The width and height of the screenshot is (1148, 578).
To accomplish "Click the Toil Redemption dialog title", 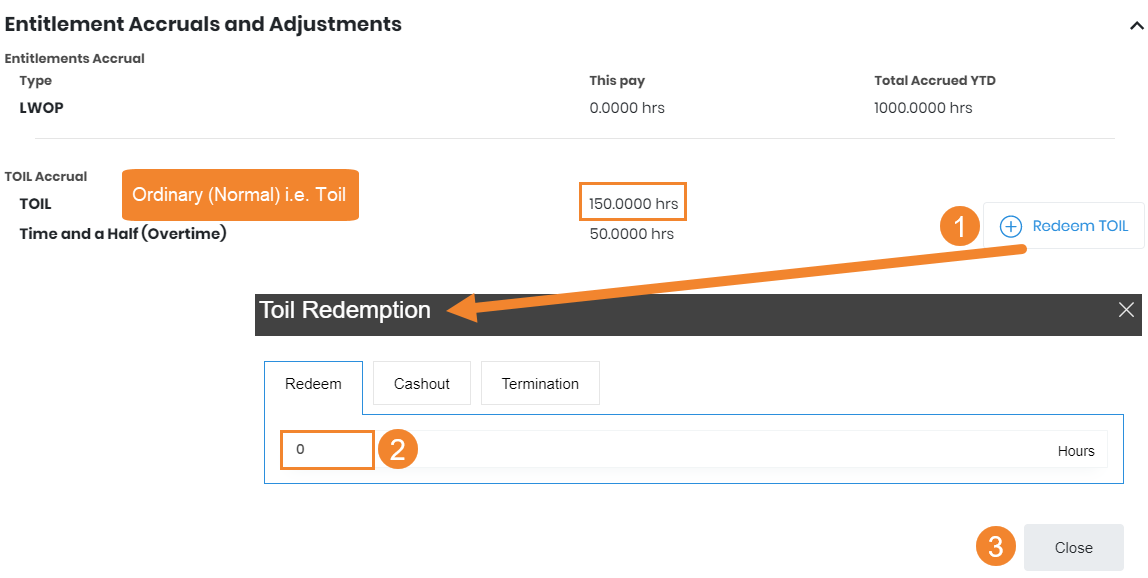I will point(345,310).
